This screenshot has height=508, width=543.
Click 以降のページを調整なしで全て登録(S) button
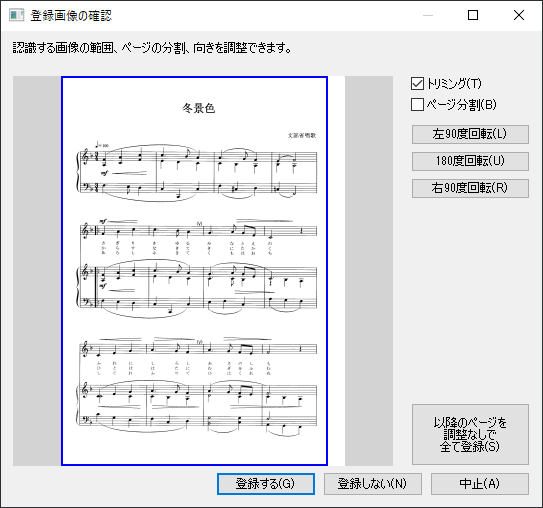point(470,434)
